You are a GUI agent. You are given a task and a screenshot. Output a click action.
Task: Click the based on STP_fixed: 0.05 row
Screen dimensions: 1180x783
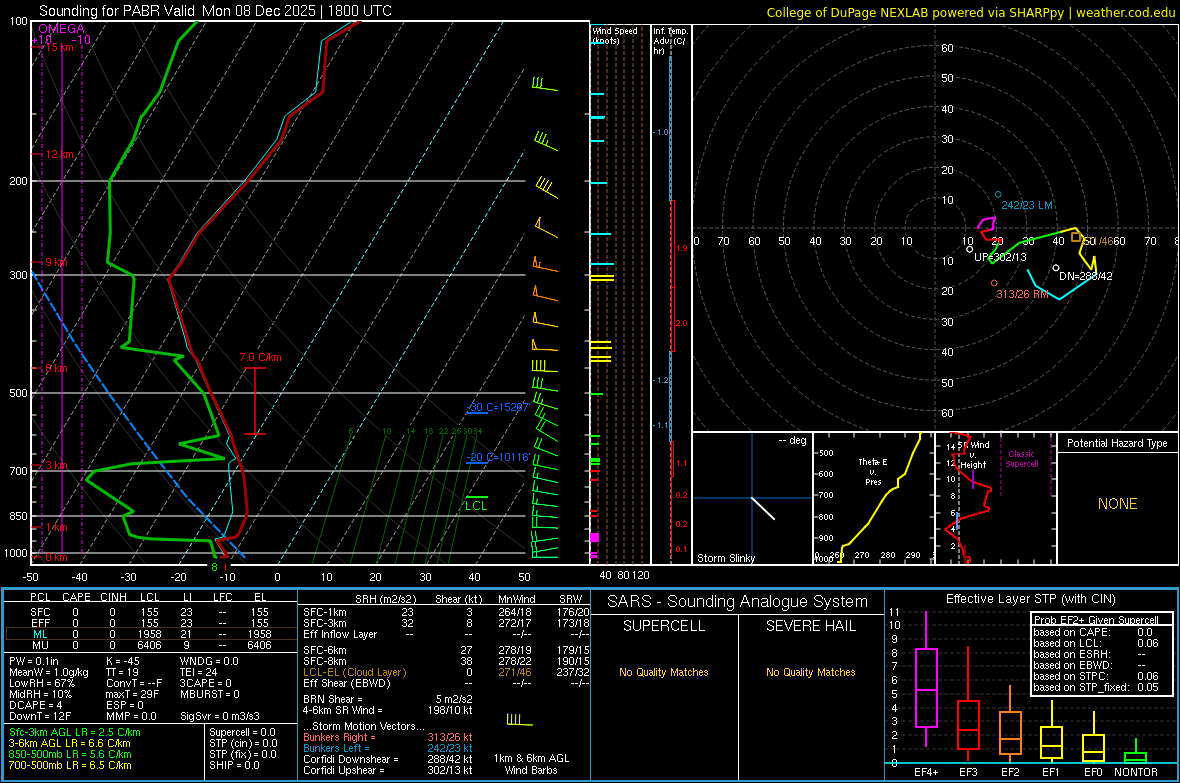pyautogui.click(x=1096, y=687)
